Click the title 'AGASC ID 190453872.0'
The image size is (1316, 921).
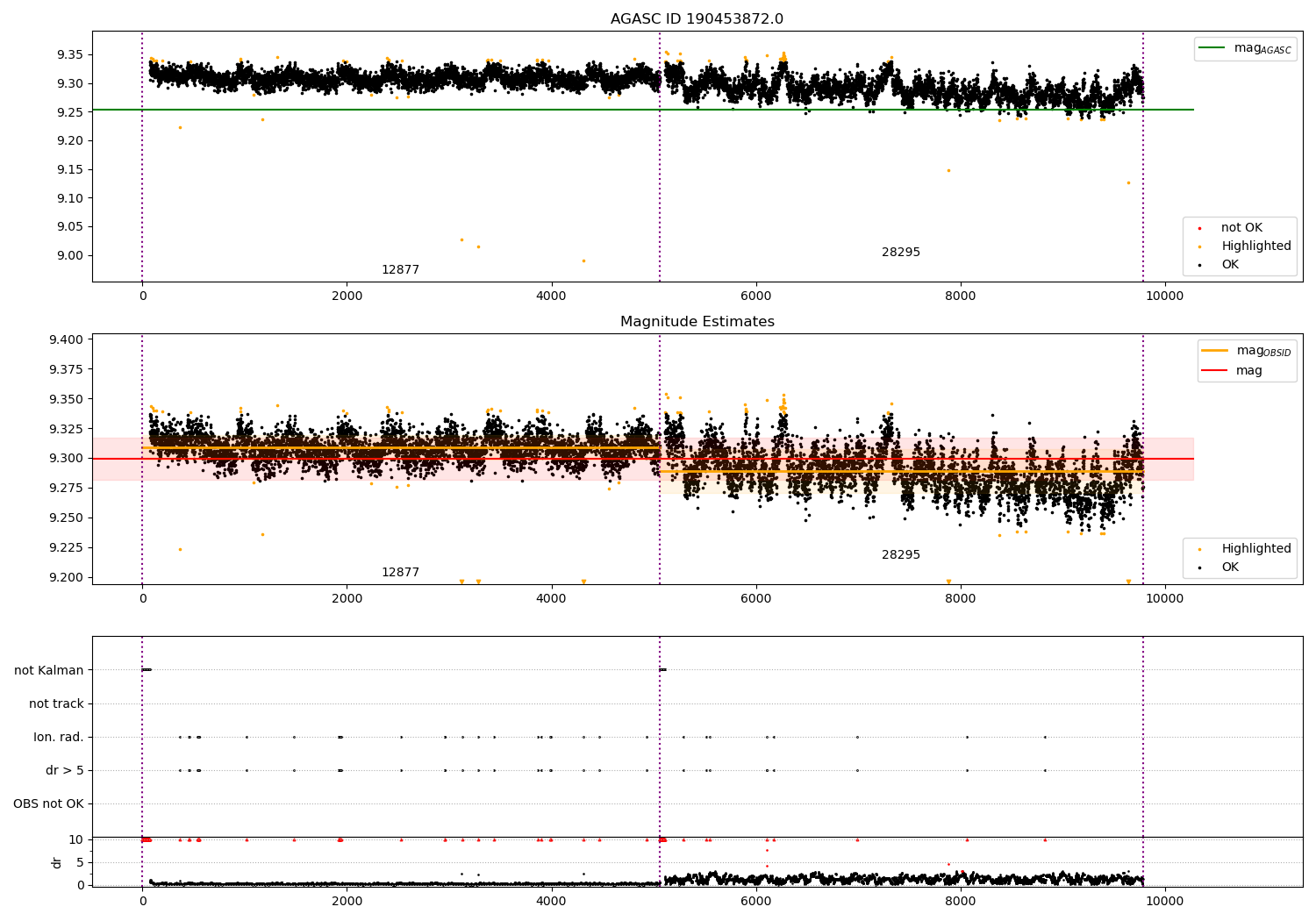pos(697,19)
